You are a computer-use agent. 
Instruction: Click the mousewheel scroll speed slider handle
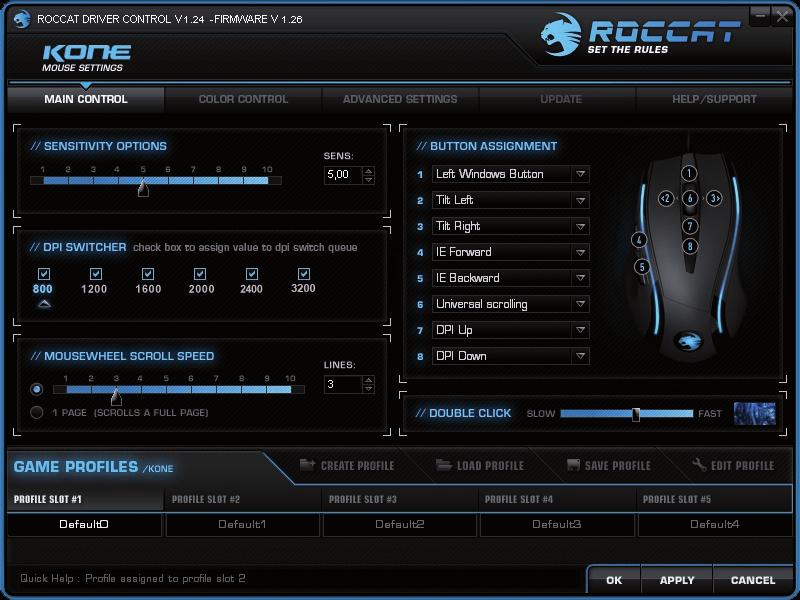[116, 396]
